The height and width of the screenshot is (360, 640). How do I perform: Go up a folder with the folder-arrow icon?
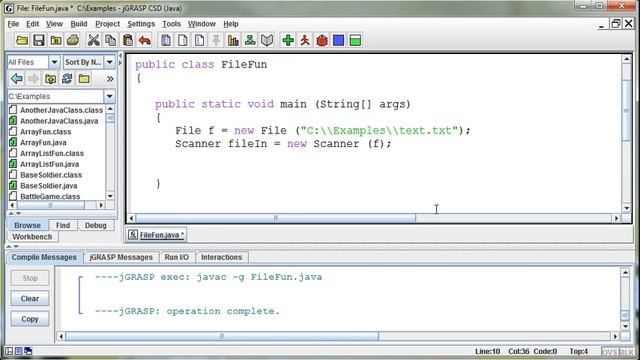pyautogui.click(x=50, y=78)
